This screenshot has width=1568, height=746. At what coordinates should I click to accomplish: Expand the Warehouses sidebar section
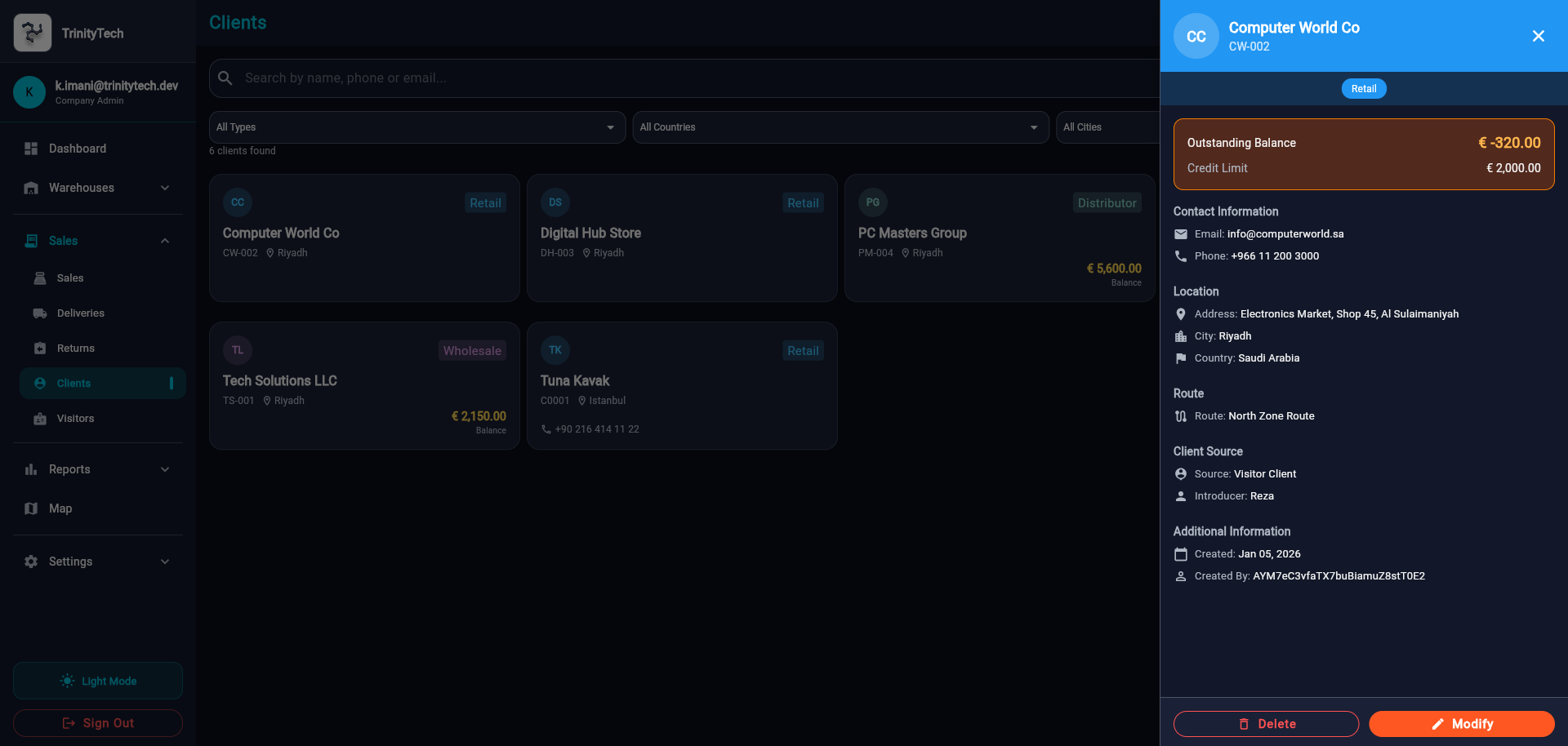pos(98,188)
